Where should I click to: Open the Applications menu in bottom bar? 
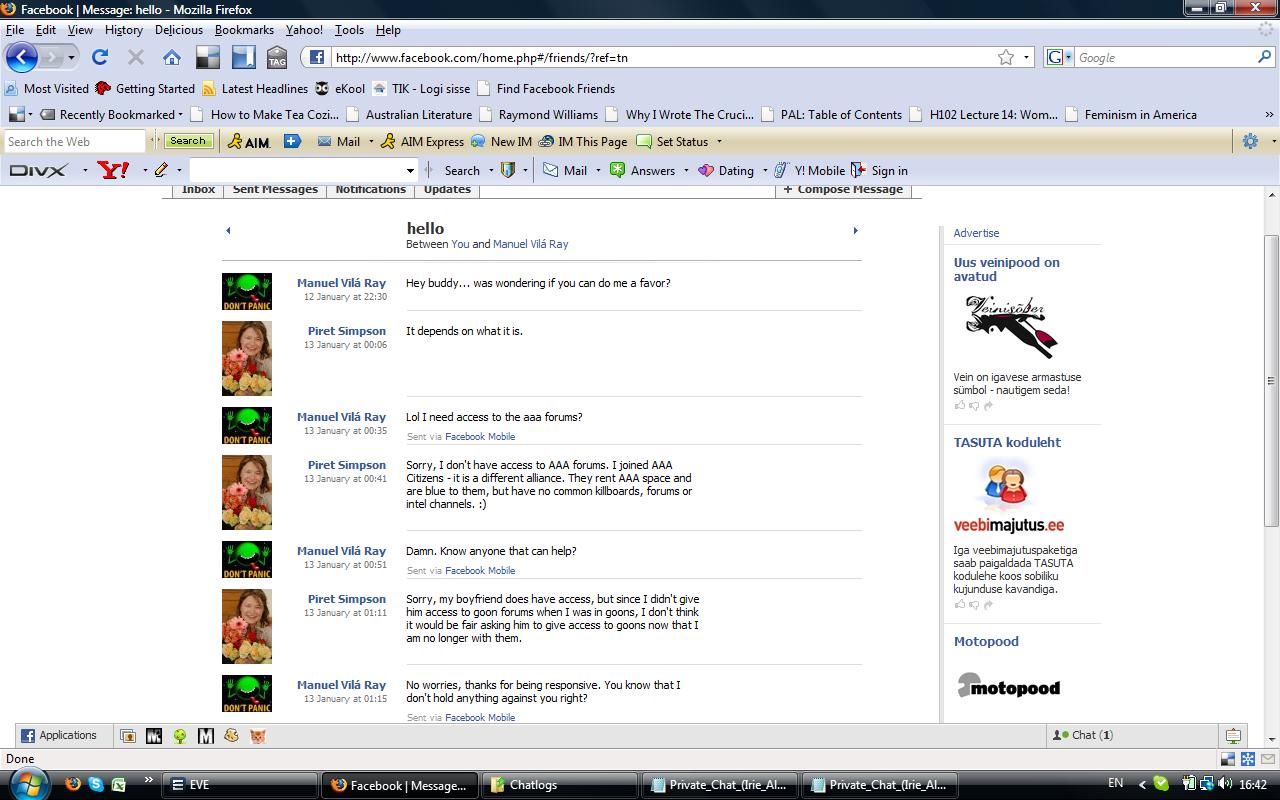(60, 735)
